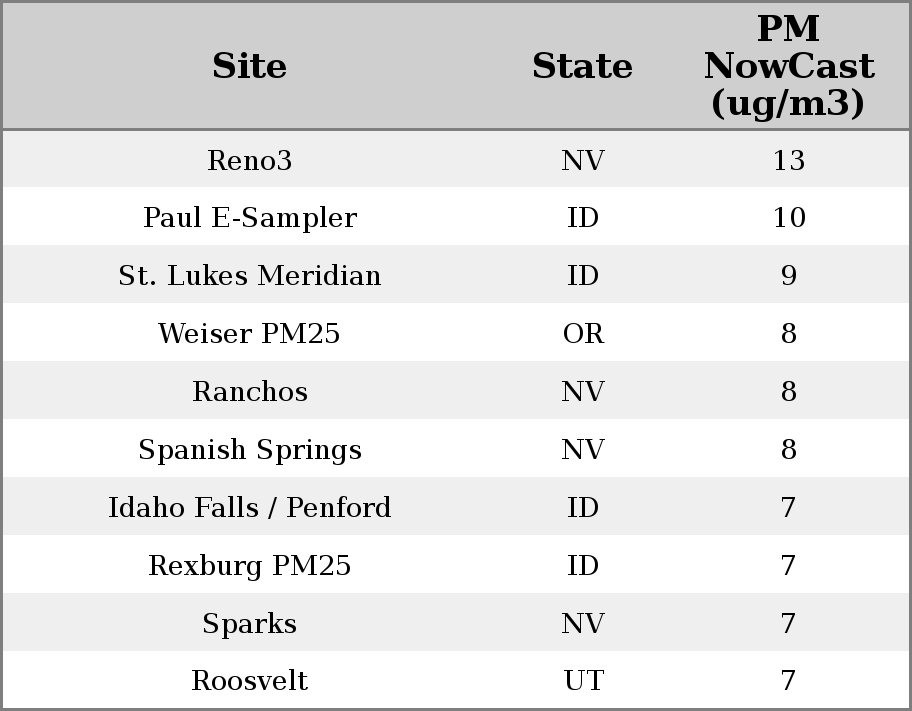This screenshot has height=711, width=912.
Task: Select Paul E-Sampler's PM value 10
Action: [x=788, y=218]
